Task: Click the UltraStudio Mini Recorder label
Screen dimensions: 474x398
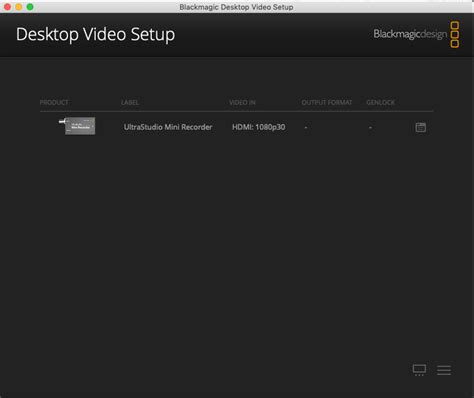Action: pos(168,127)
